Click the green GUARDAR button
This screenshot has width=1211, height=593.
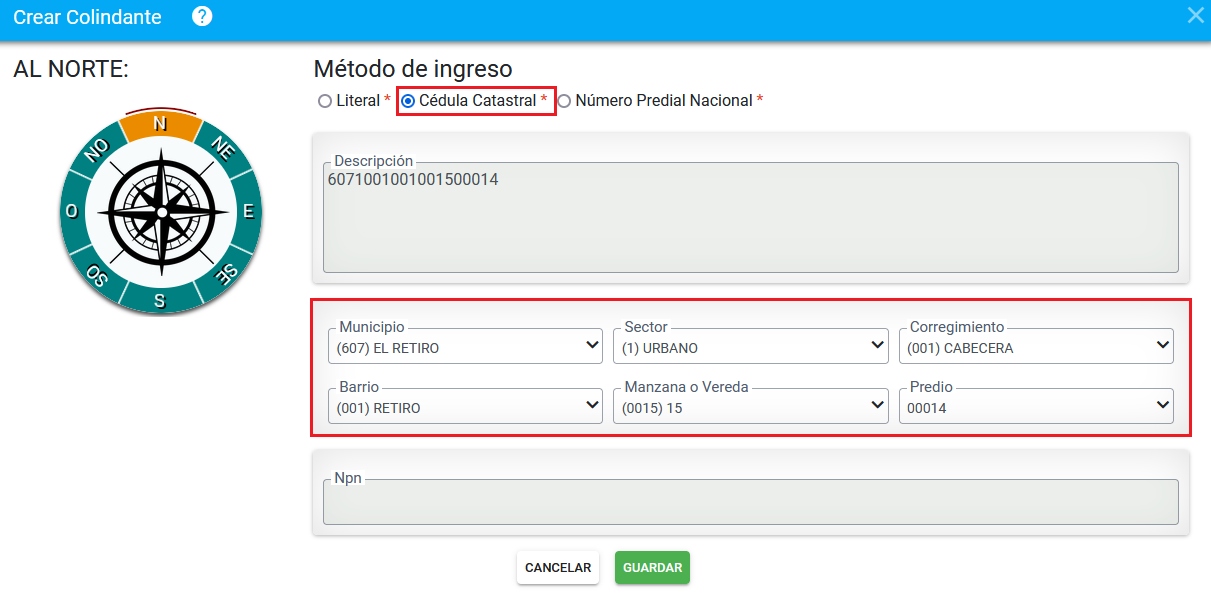tap(652, 567)
